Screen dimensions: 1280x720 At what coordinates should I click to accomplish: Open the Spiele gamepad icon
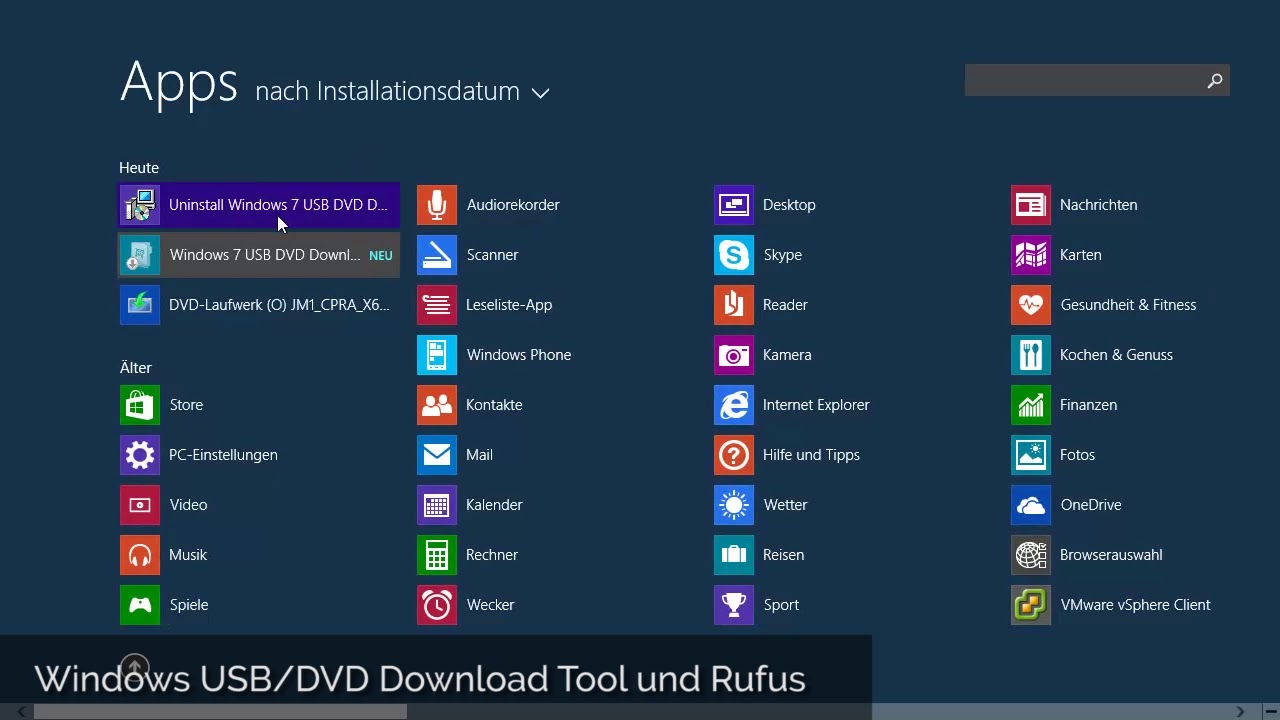coord(140,605)
